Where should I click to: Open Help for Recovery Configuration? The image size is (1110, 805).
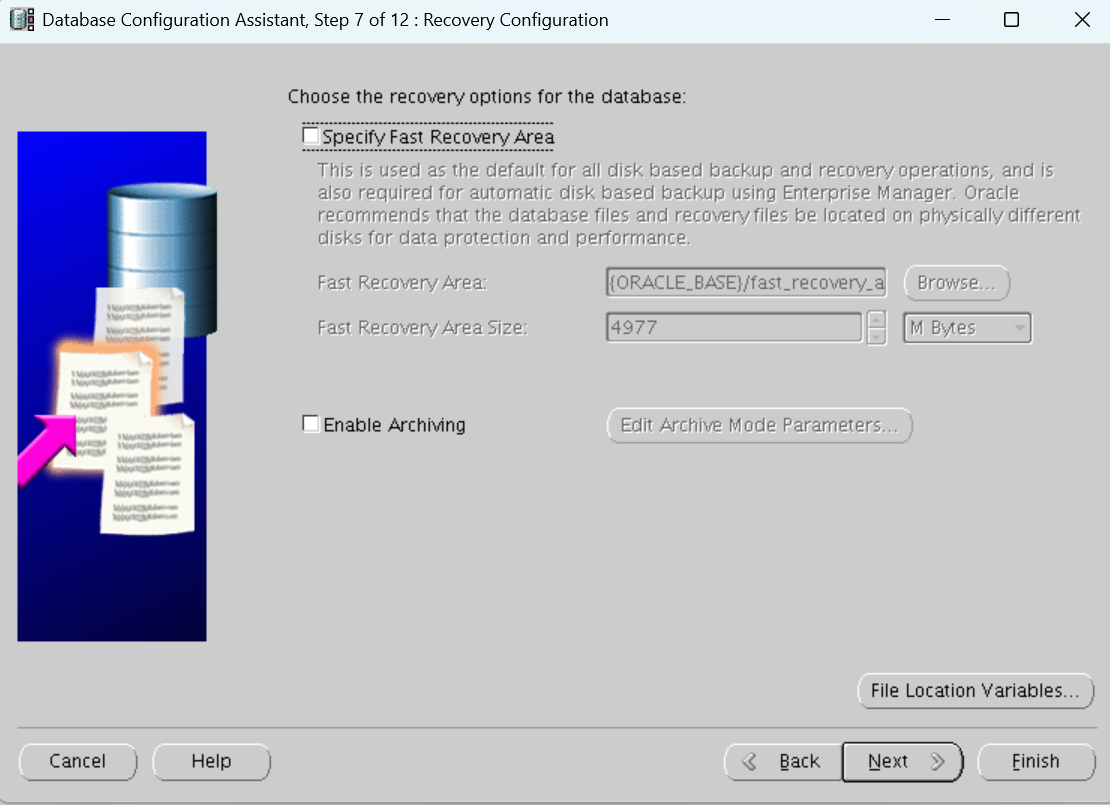click(211, 761)
